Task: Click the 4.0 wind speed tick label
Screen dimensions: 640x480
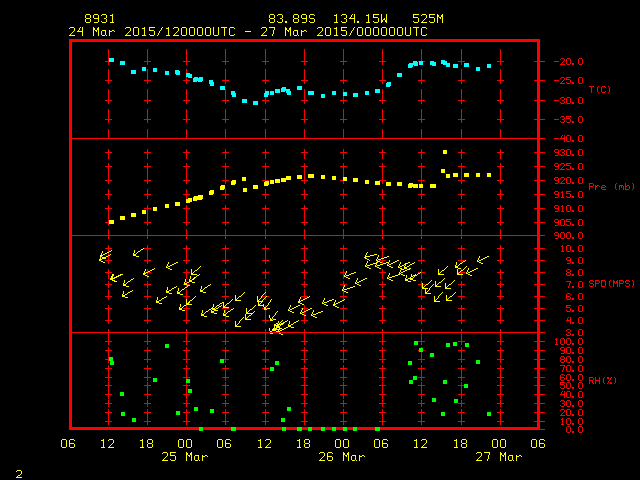Action: coord(574,321)
